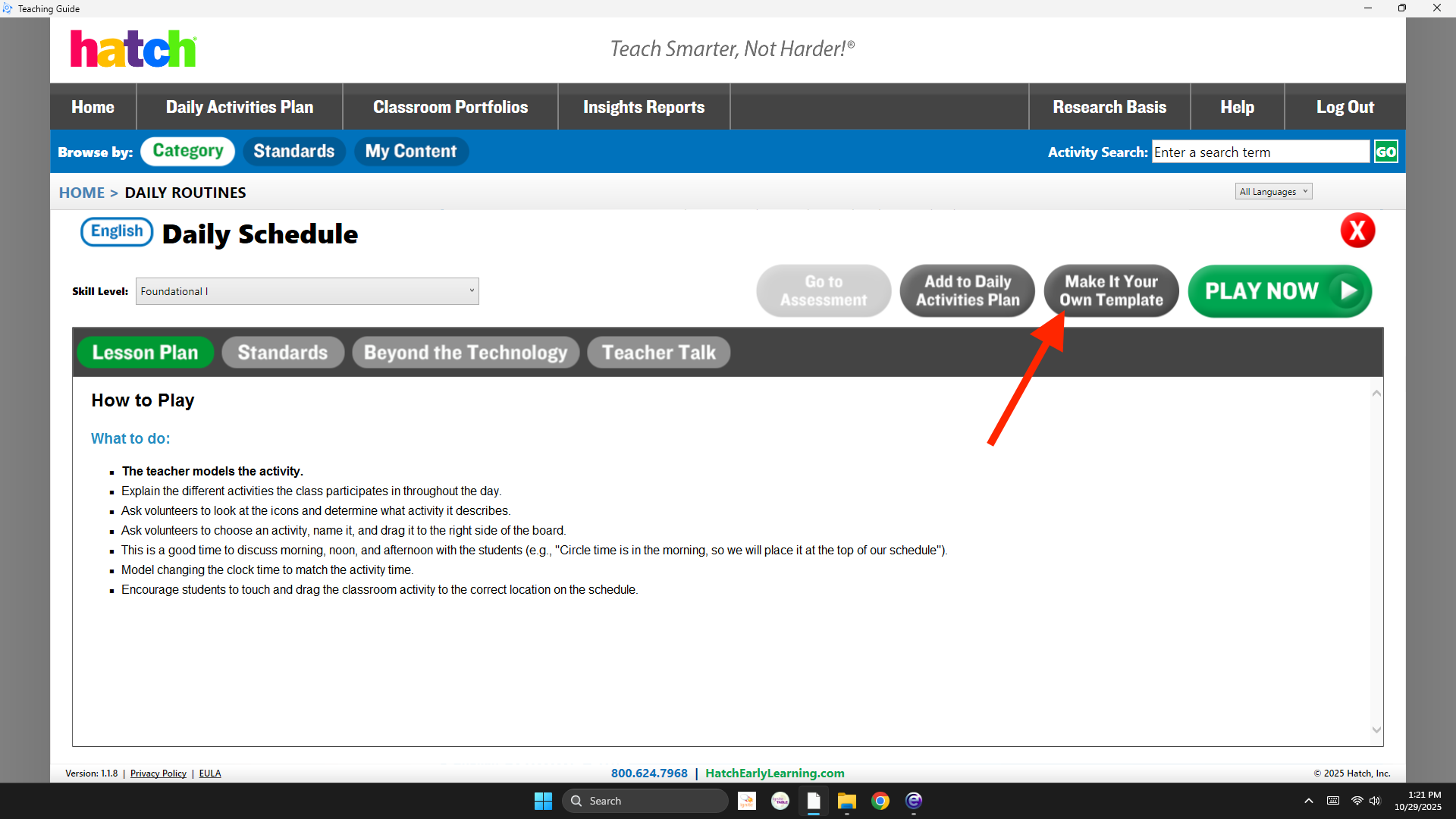Click the DAILY ROUTINES breadcrumb text

click(x=185, y=193)
